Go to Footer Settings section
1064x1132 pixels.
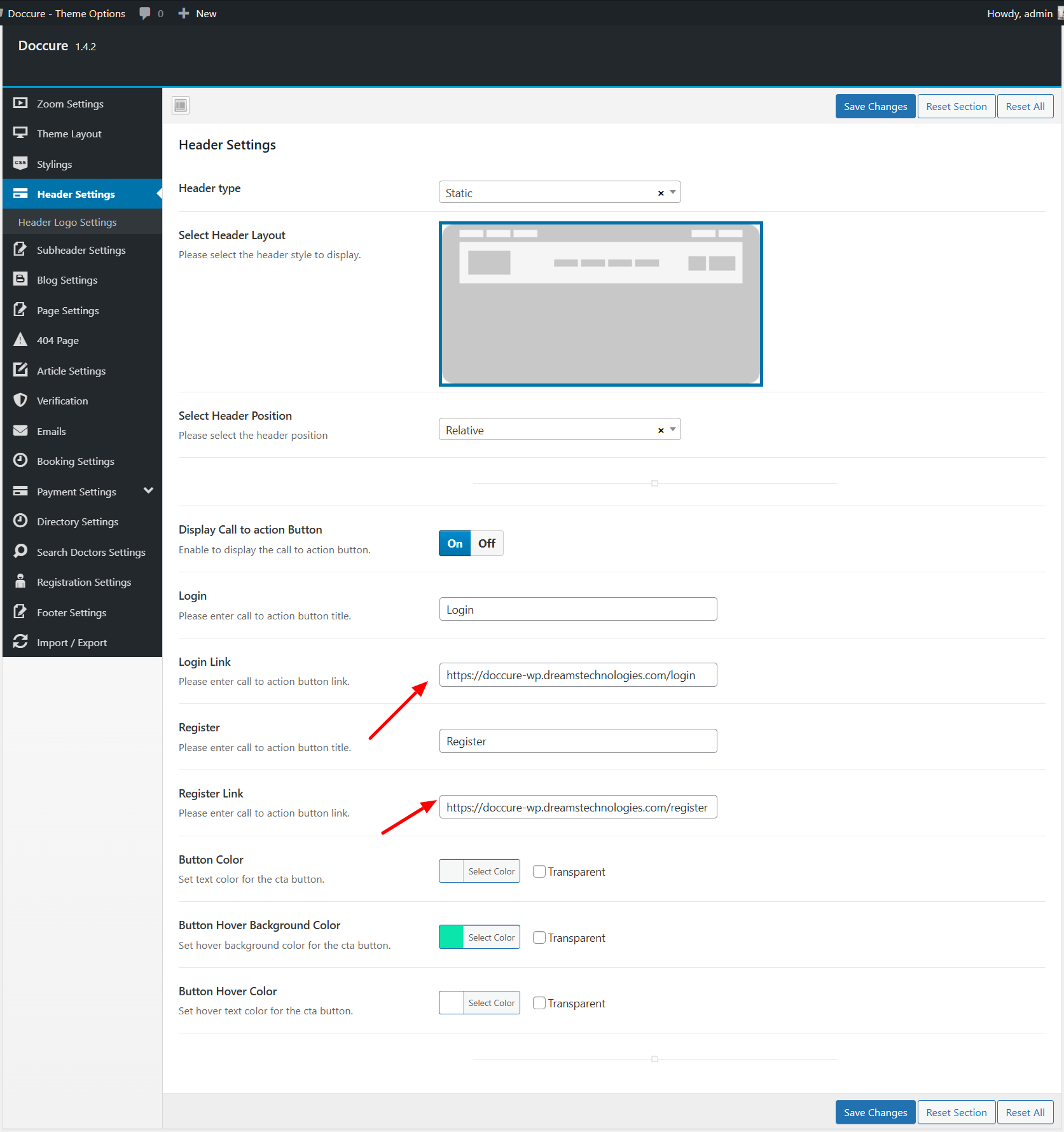(x=71, y=612)
